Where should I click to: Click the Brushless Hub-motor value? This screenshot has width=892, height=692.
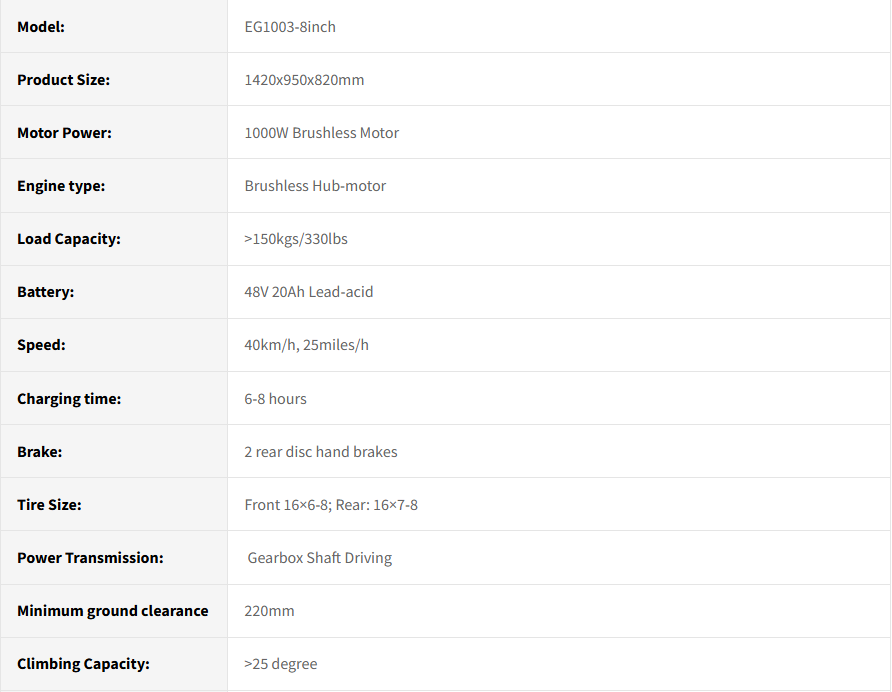click(x=315, y=186)
